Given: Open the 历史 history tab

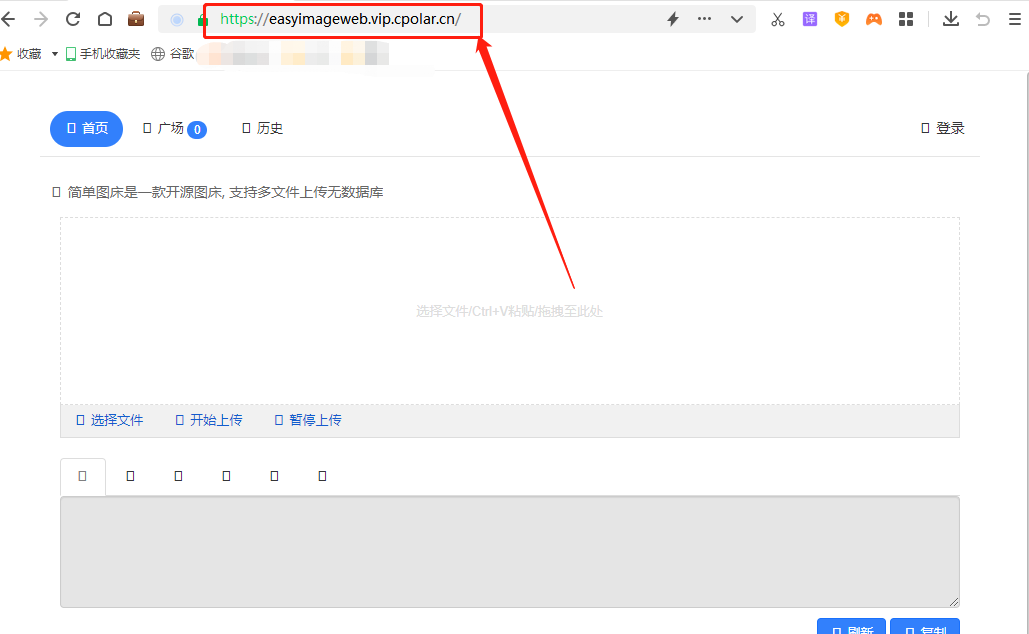Looking at the screenshot, I should (x=262, y=128).
